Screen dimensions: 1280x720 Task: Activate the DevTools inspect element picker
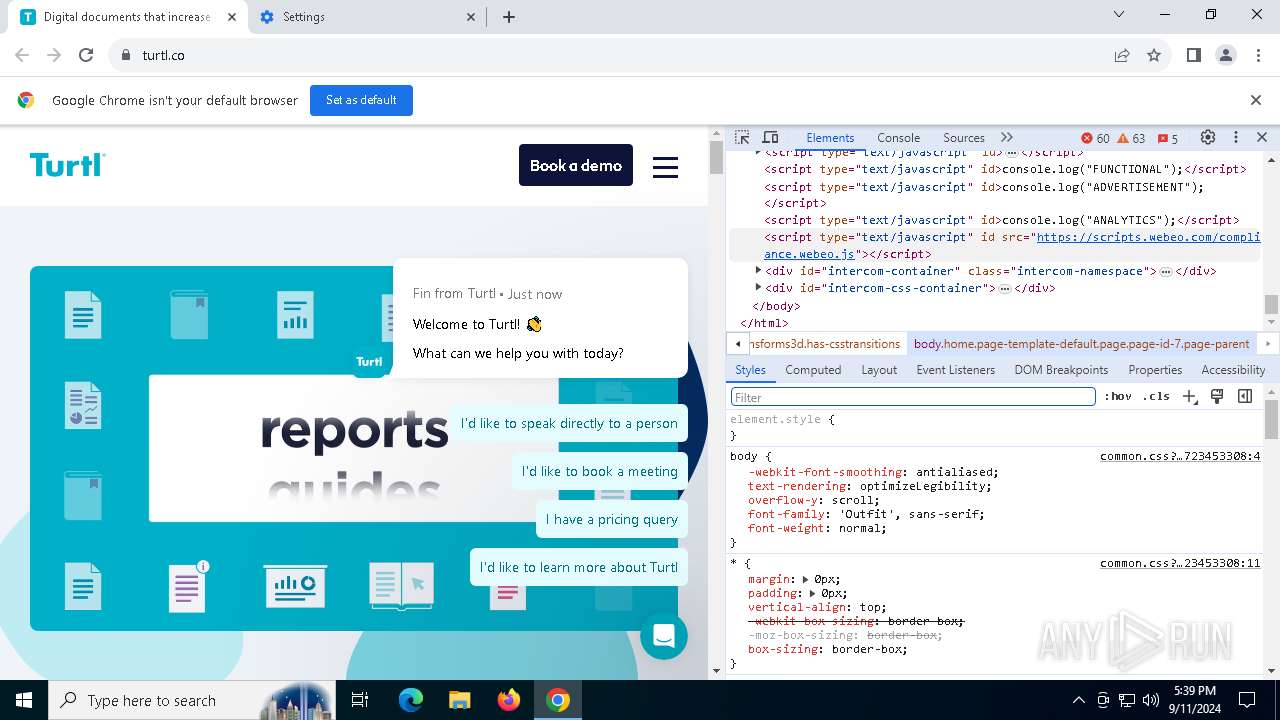[x=742, y=138]
